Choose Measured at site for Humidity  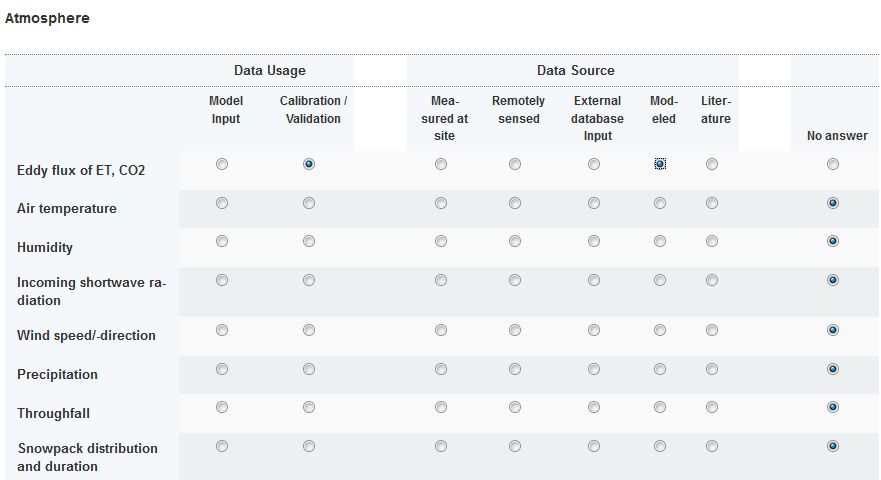[441, 241]
